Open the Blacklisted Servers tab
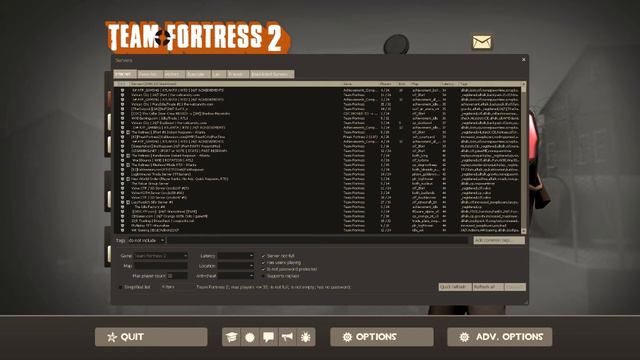The height and width of the screenshot is (360, 640). 271,74
